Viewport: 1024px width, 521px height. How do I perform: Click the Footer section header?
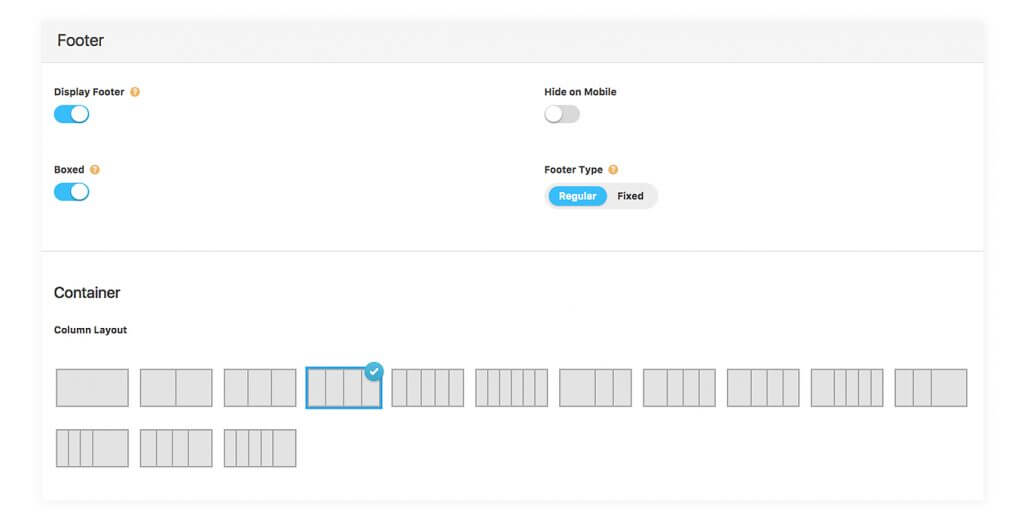tap(81, 41)
